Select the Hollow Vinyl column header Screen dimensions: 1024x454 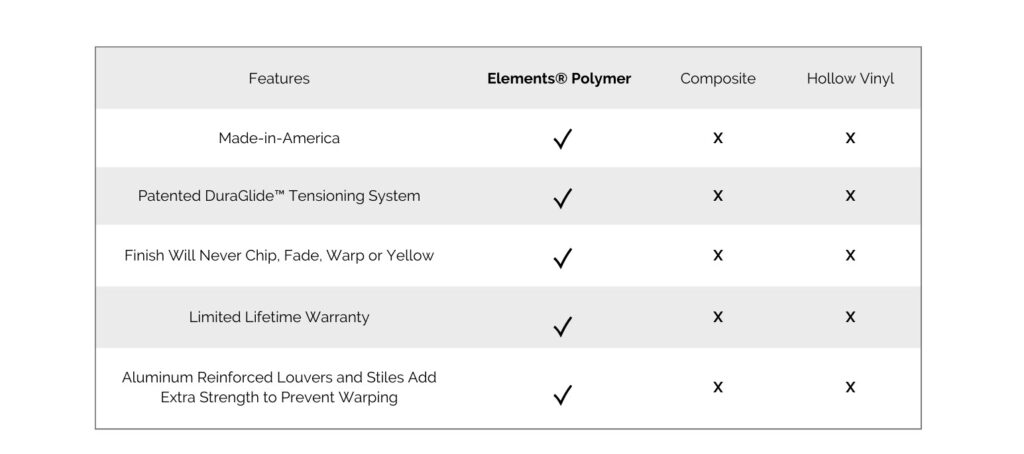[850, 79]
